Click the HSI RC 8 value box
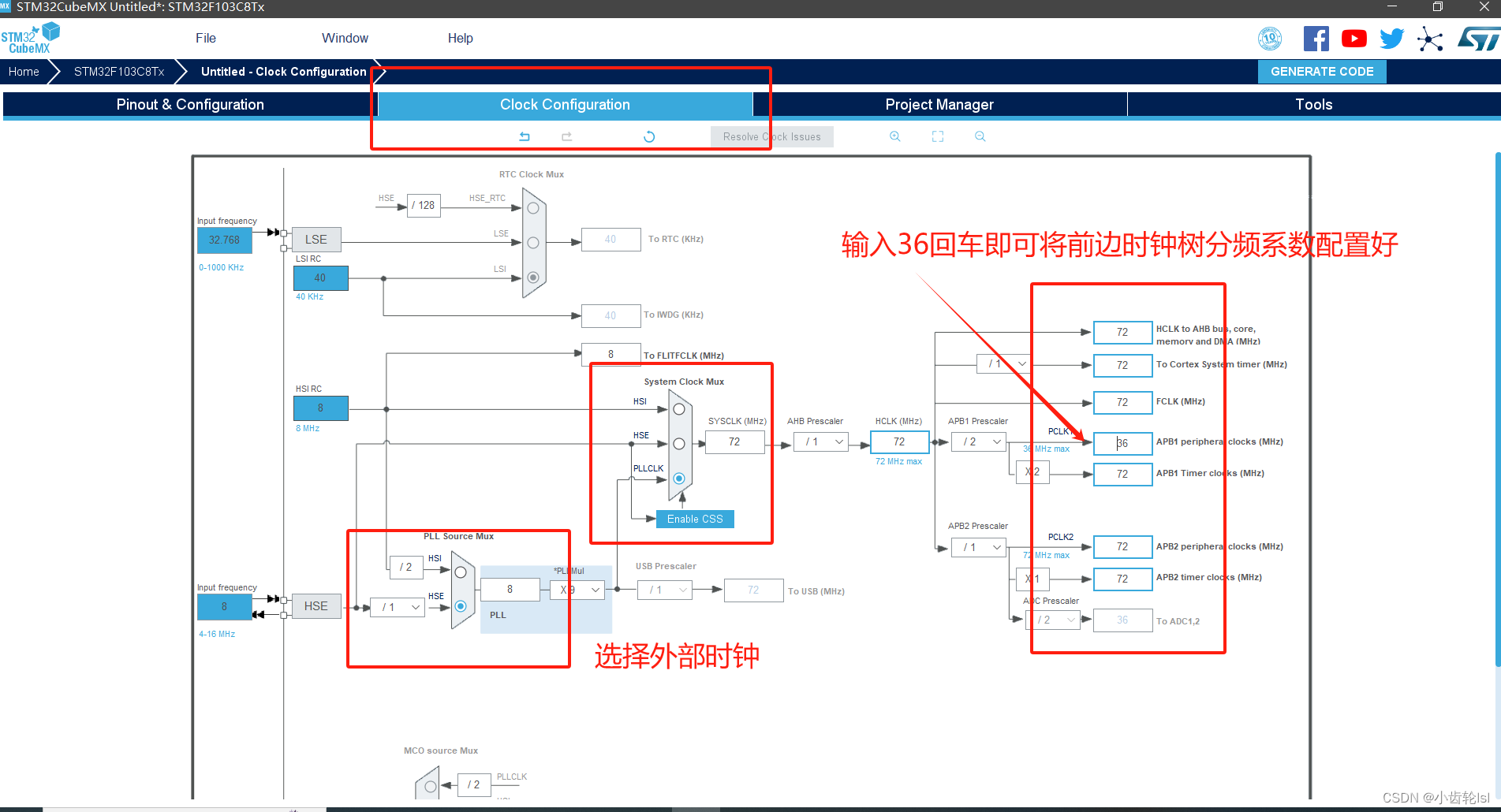Image resolution: width=1501 pixels, height=812 pixels. tap(320, 408)
